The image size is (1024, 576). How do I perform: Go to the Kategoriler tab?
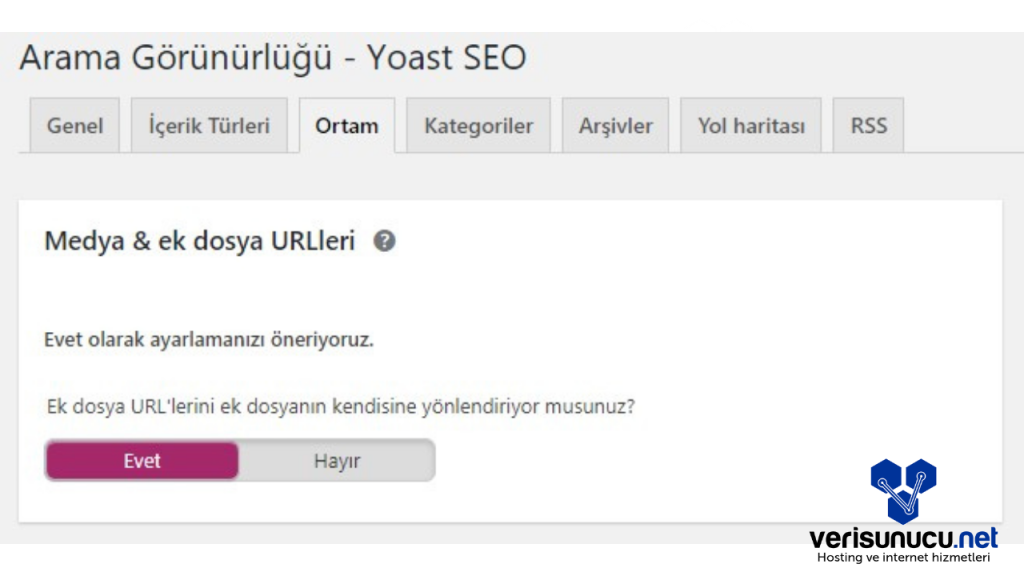pyautogui.click(x=478, y=127)
